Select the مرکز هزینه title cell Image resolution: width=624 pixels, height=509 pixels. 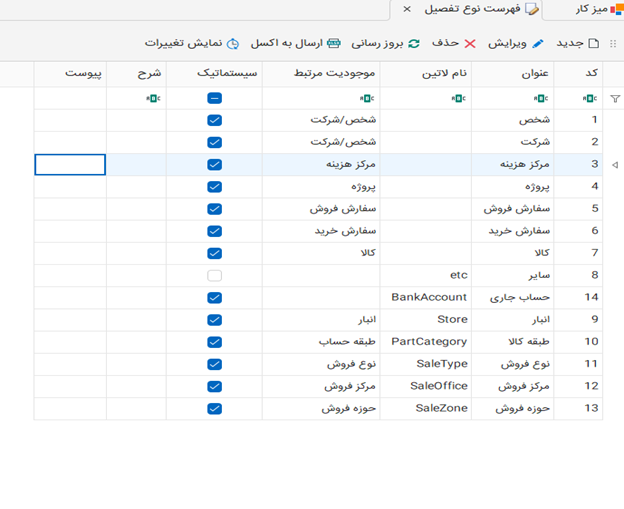[513, 165]
